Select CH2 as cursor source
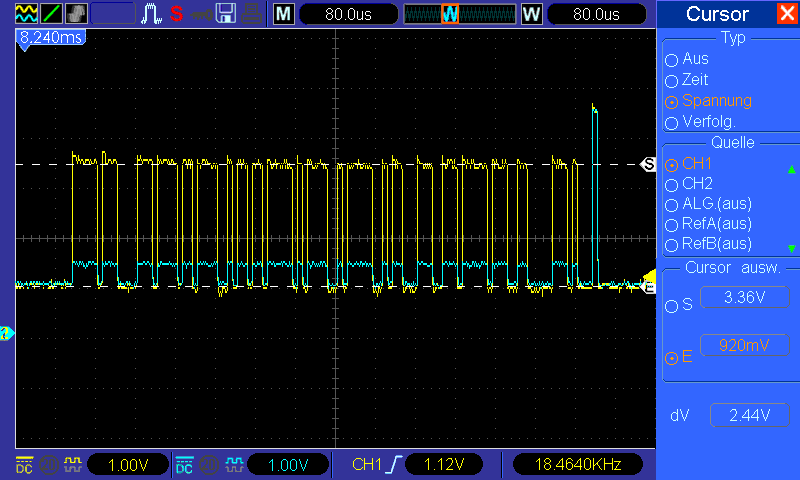The image size is (800, 480). pyautogui.click(x=689, y=184)
